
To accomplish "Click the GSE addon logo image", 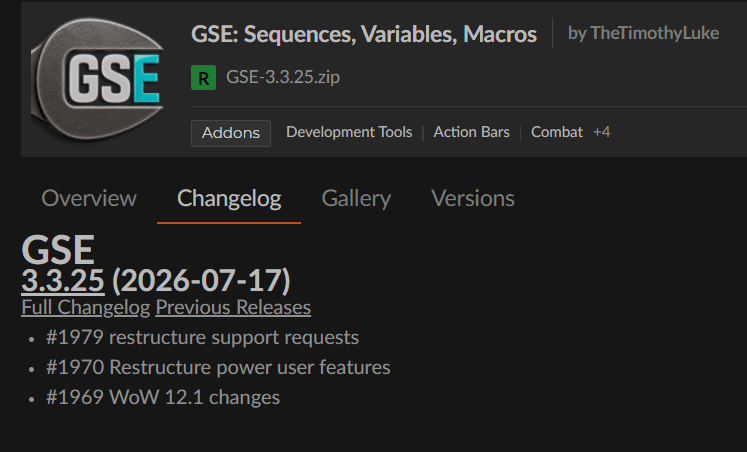I will 97,79.
